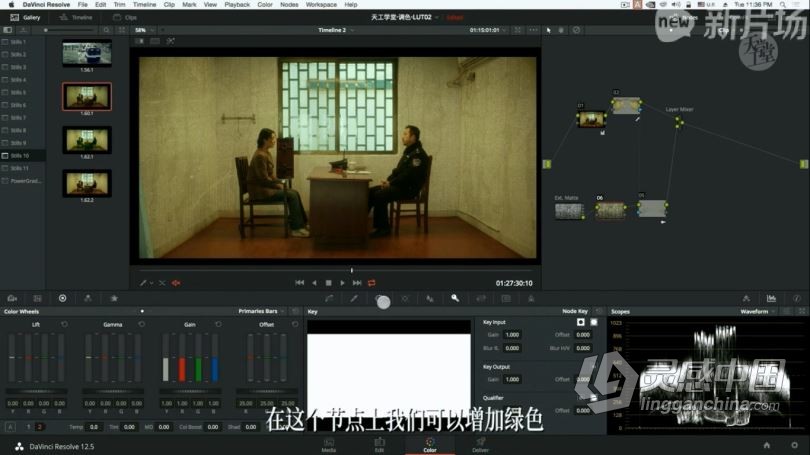Reset the Gamma controls

tap(142, 324)
